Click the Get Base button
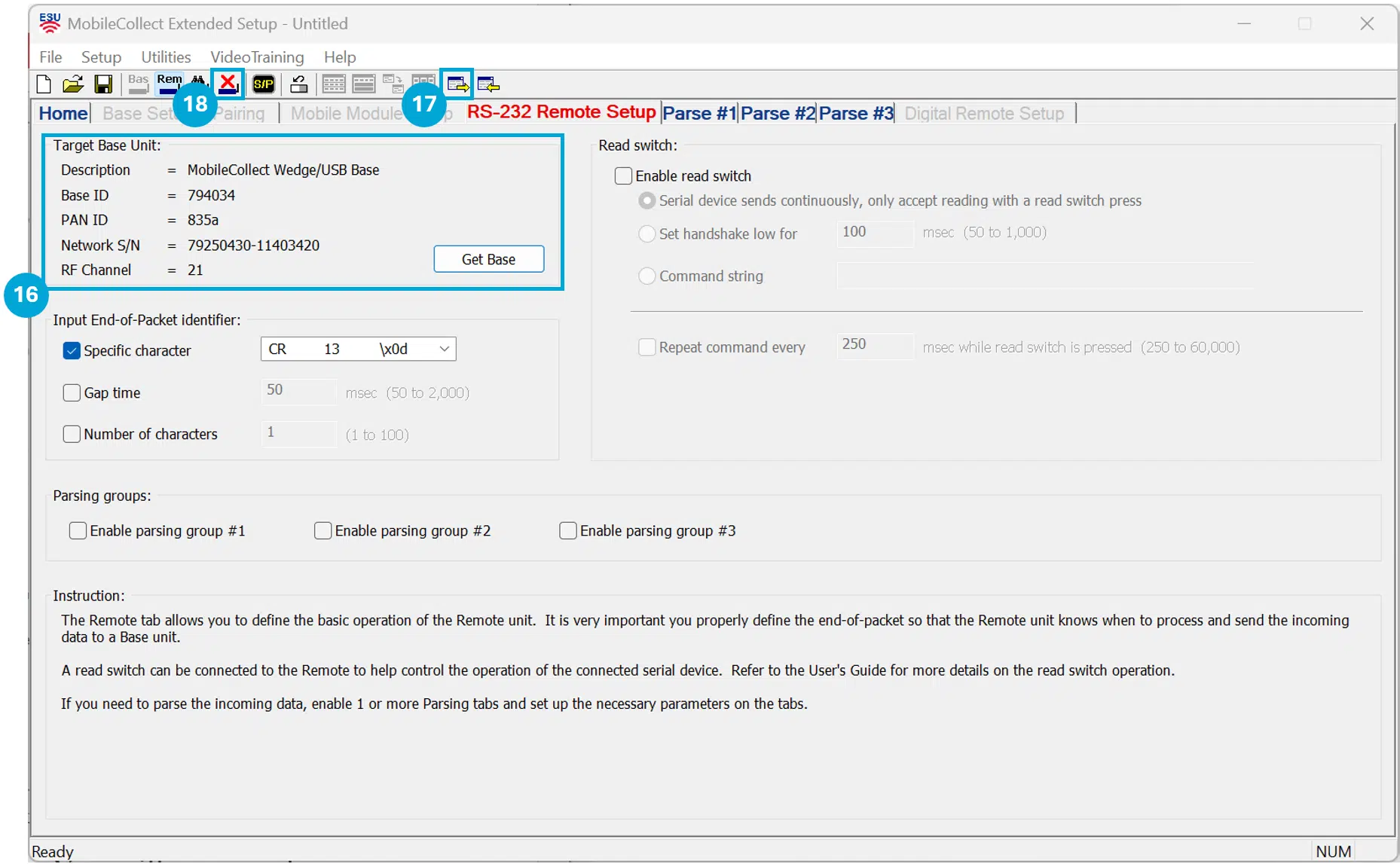This screenshot has height=864, width=1400. click(489, 259)
